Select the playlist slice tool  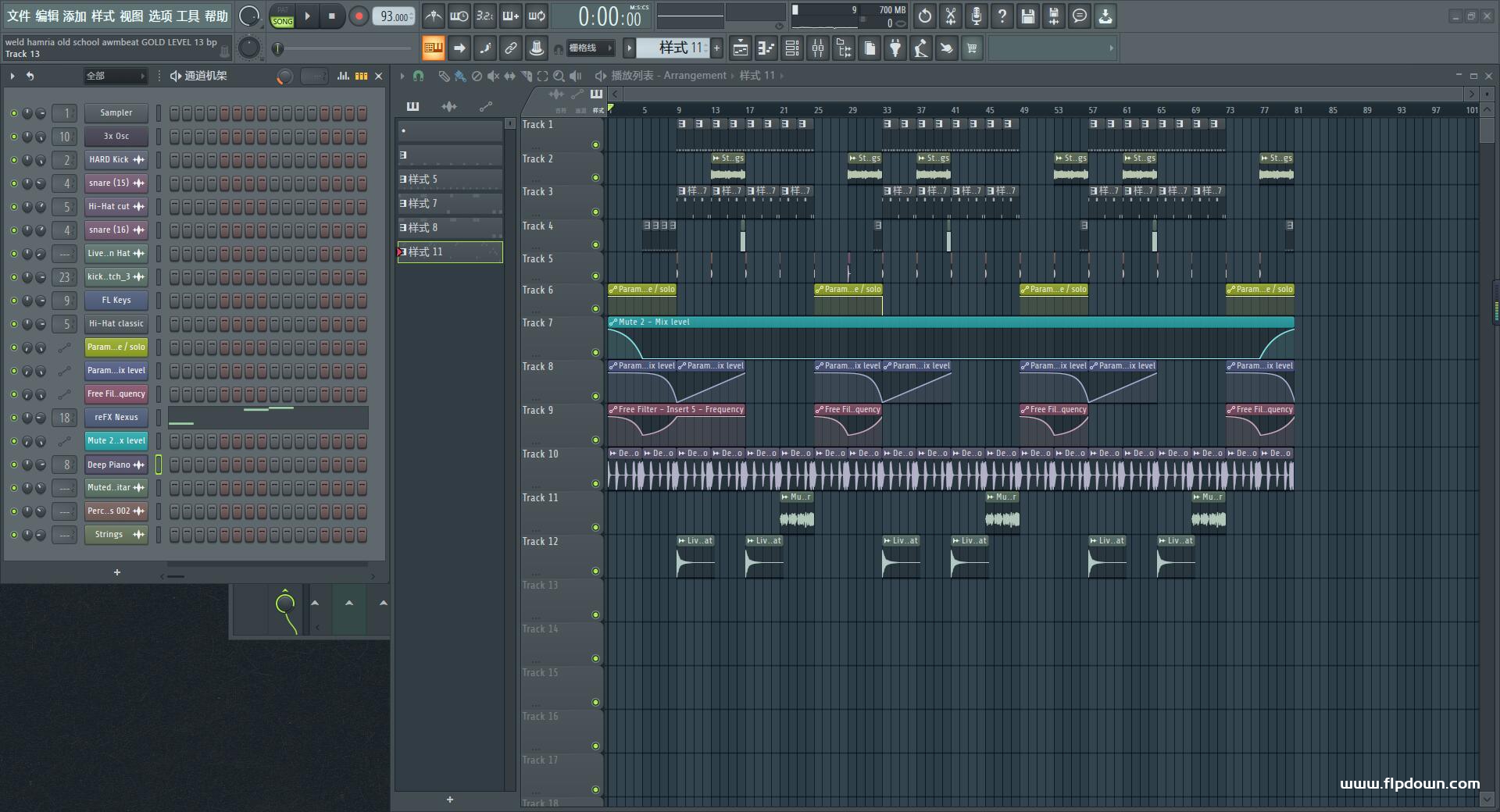point(526,76)
